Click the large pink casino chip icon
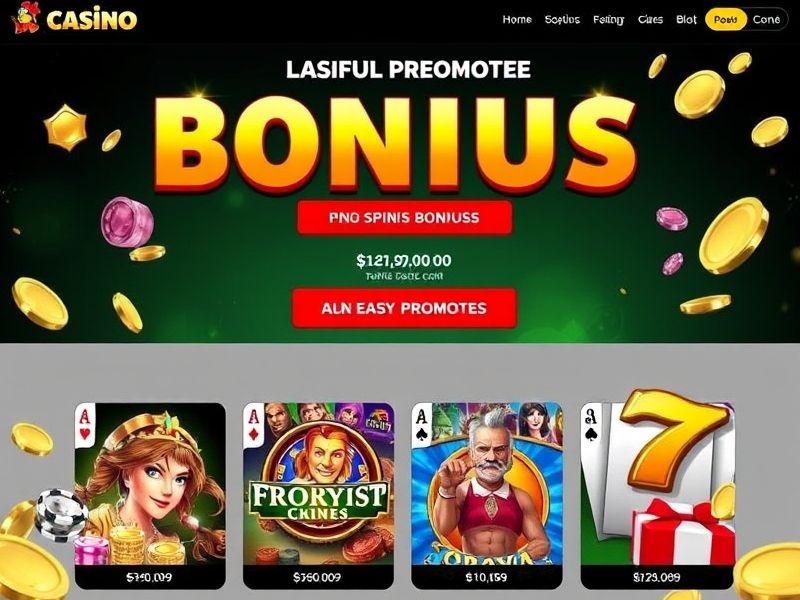The height and width of the screenshot is (600, 800). point(127,221)
